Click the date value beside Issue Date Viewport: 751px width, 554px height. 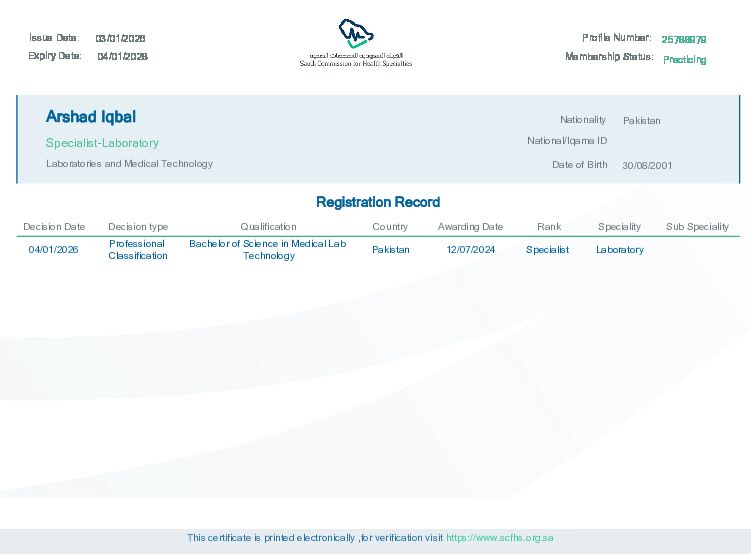(120, 38)
